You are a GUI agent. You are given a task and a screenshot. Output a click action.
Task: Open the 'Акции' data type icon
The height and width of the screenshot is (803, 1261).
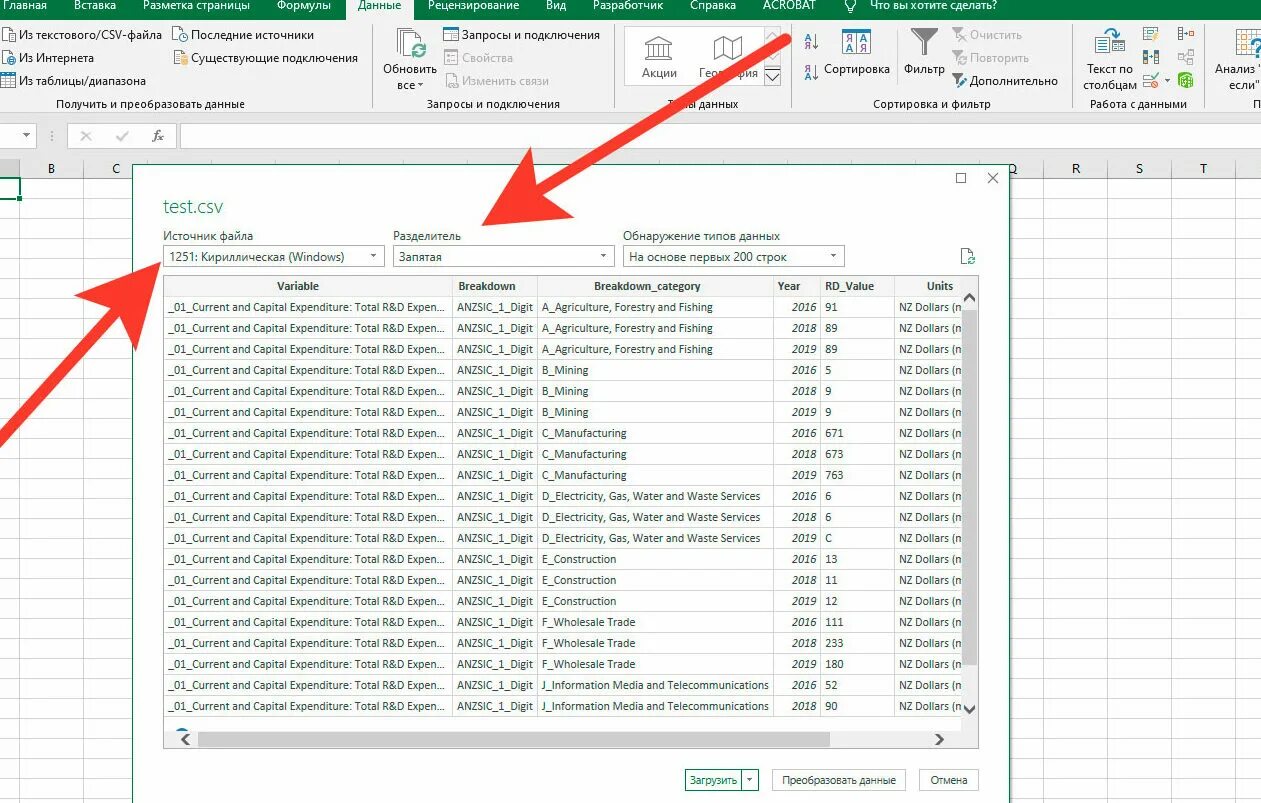tap(657, 52)
